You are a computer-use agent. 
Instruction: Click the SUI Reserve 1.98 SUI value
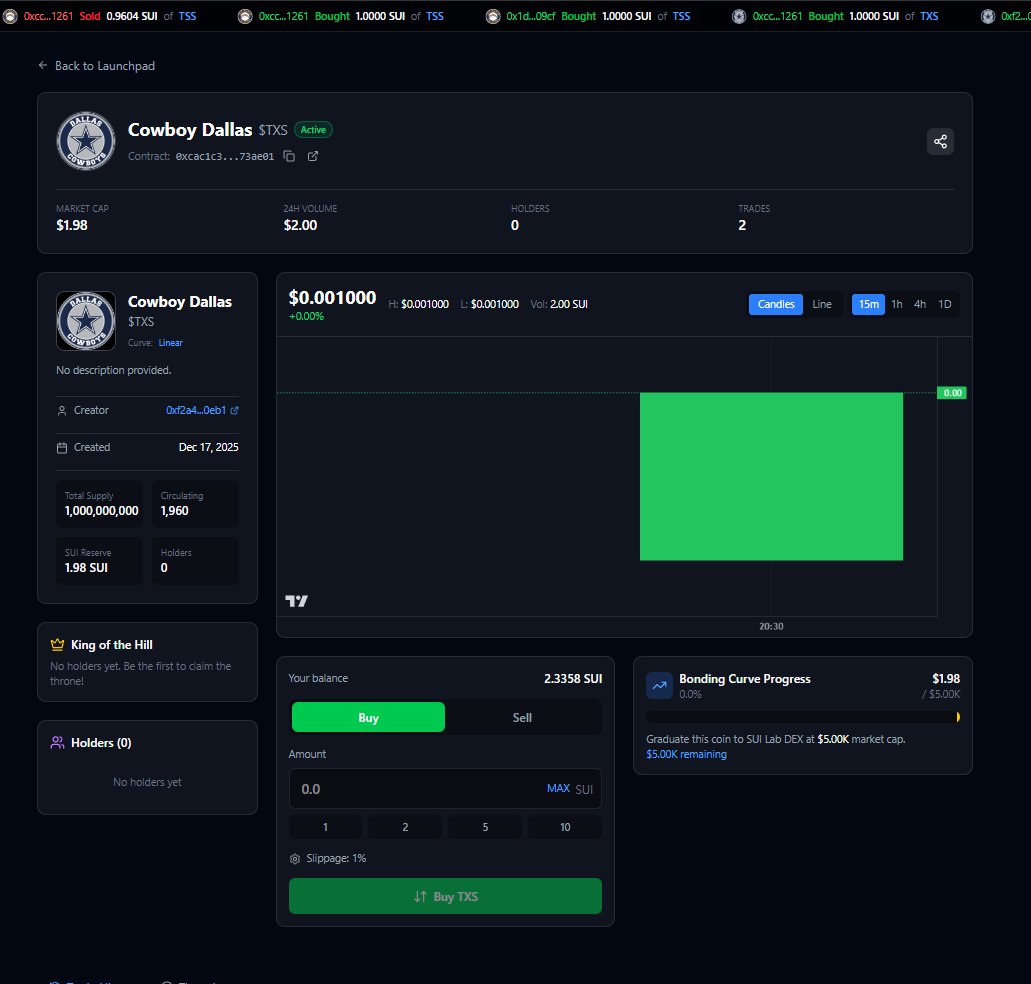tap(86, 567)
